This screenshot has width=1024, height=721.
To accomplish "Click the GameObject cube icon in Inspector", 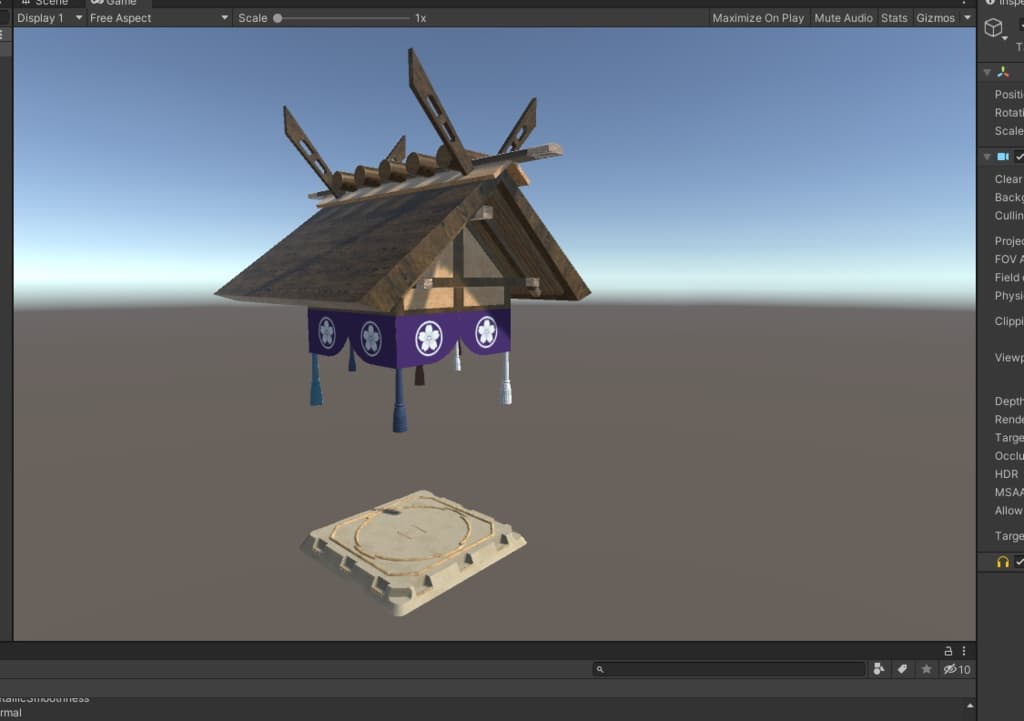I will point(993,27).
